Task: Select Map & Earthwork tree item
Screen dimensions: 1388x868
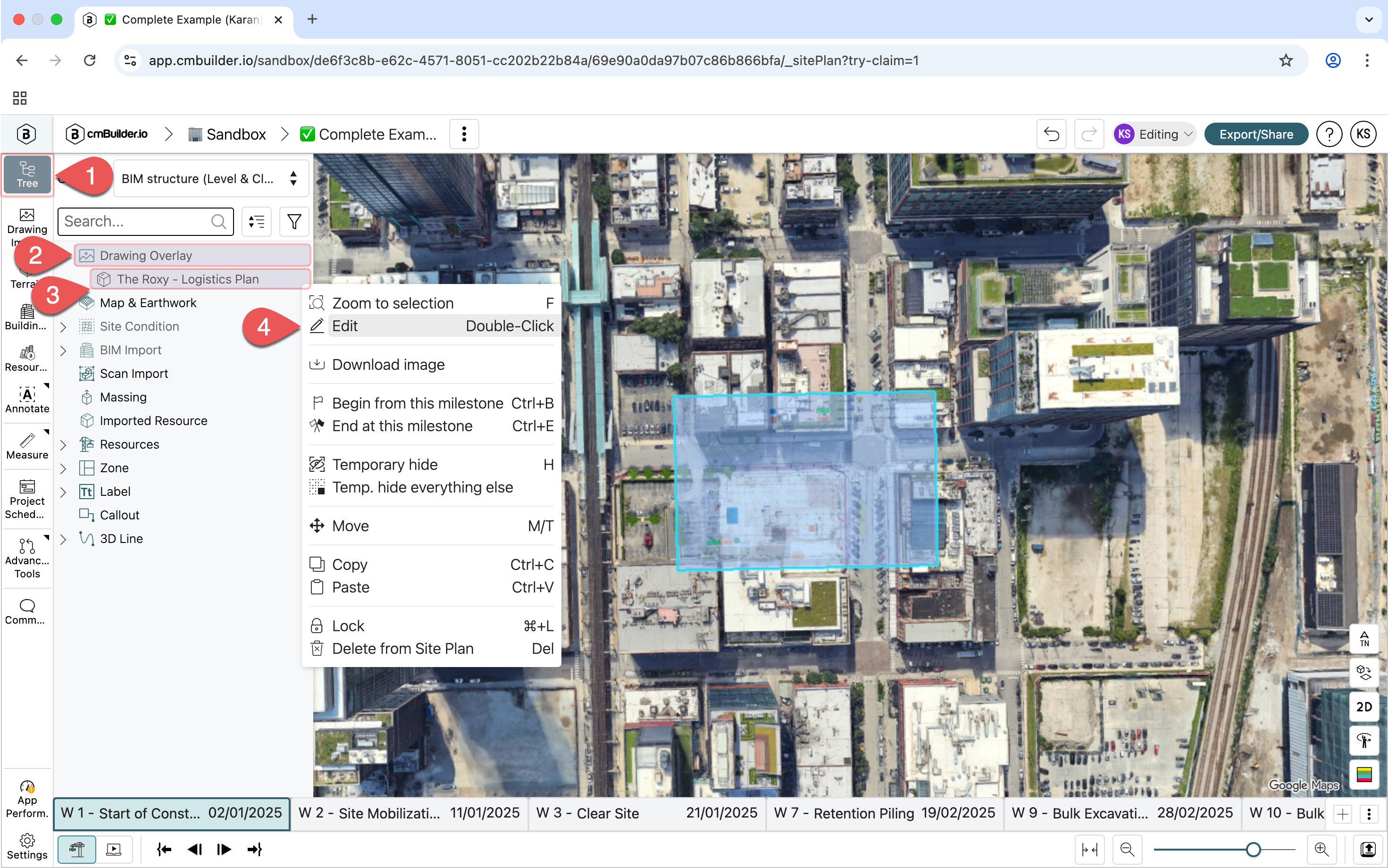Action: click(148, 302)
